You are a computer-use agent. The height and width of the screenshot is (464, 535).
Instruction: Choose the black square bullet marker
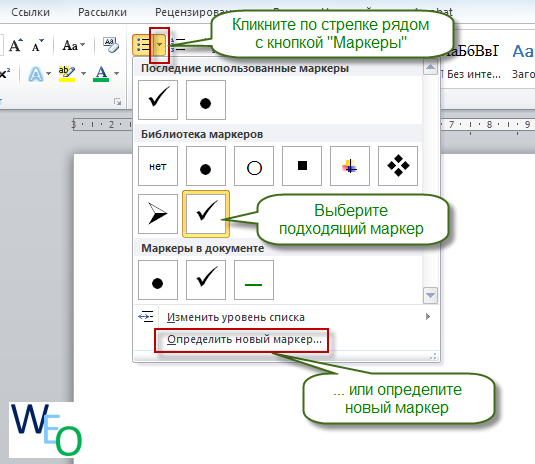click(x=302, y=166)
